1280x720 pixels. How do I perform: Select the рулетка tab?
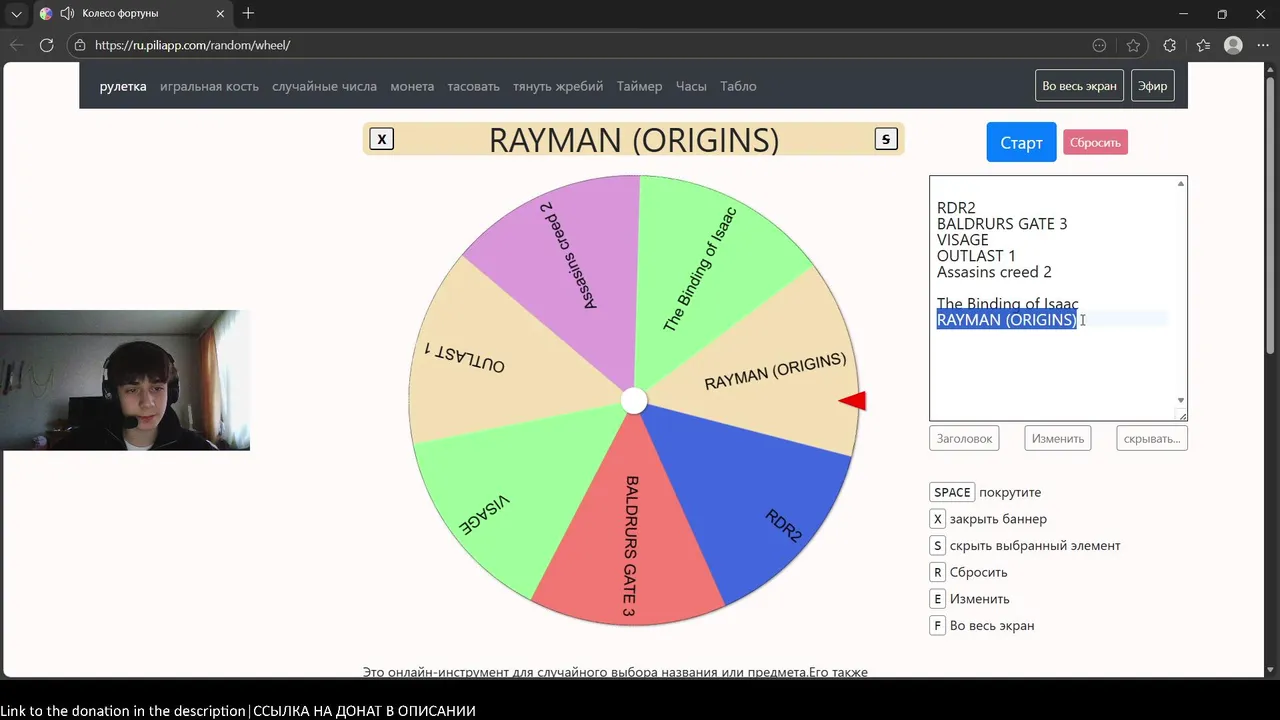(x=123, y=86)
